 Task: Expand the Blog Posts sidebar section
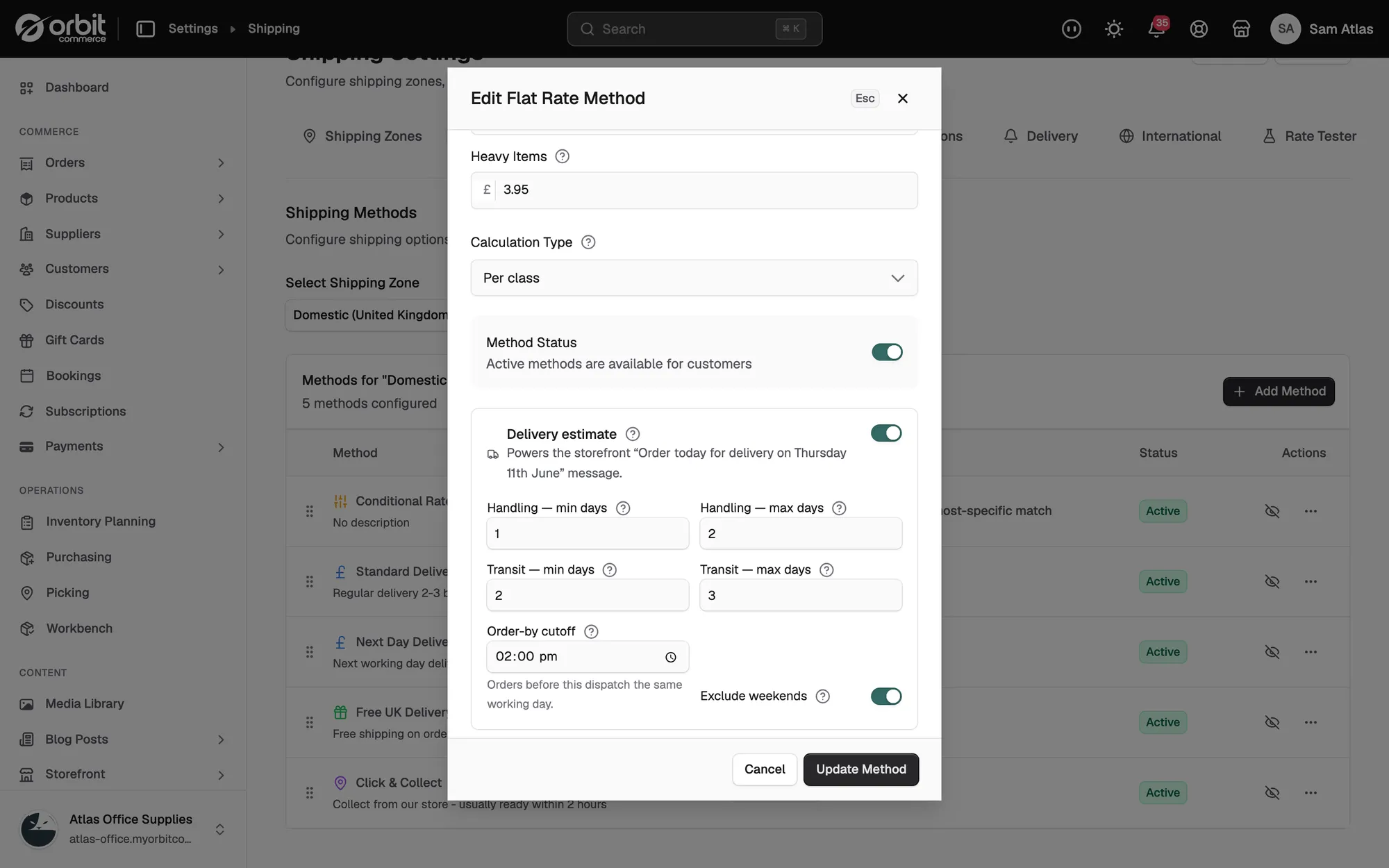[221, 740]
